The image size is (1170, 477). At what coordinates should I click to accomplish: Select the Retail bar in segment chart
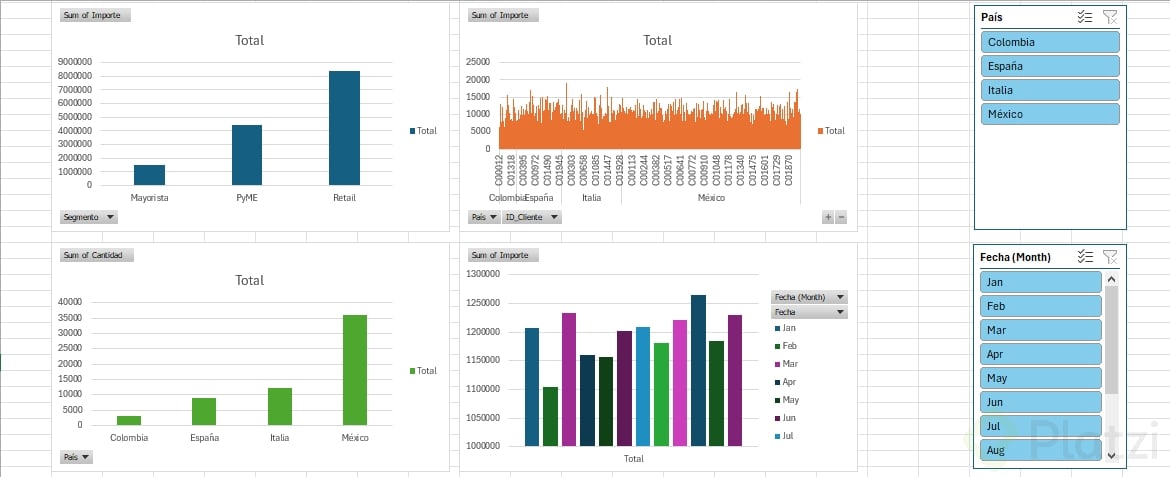coord(344,128)
